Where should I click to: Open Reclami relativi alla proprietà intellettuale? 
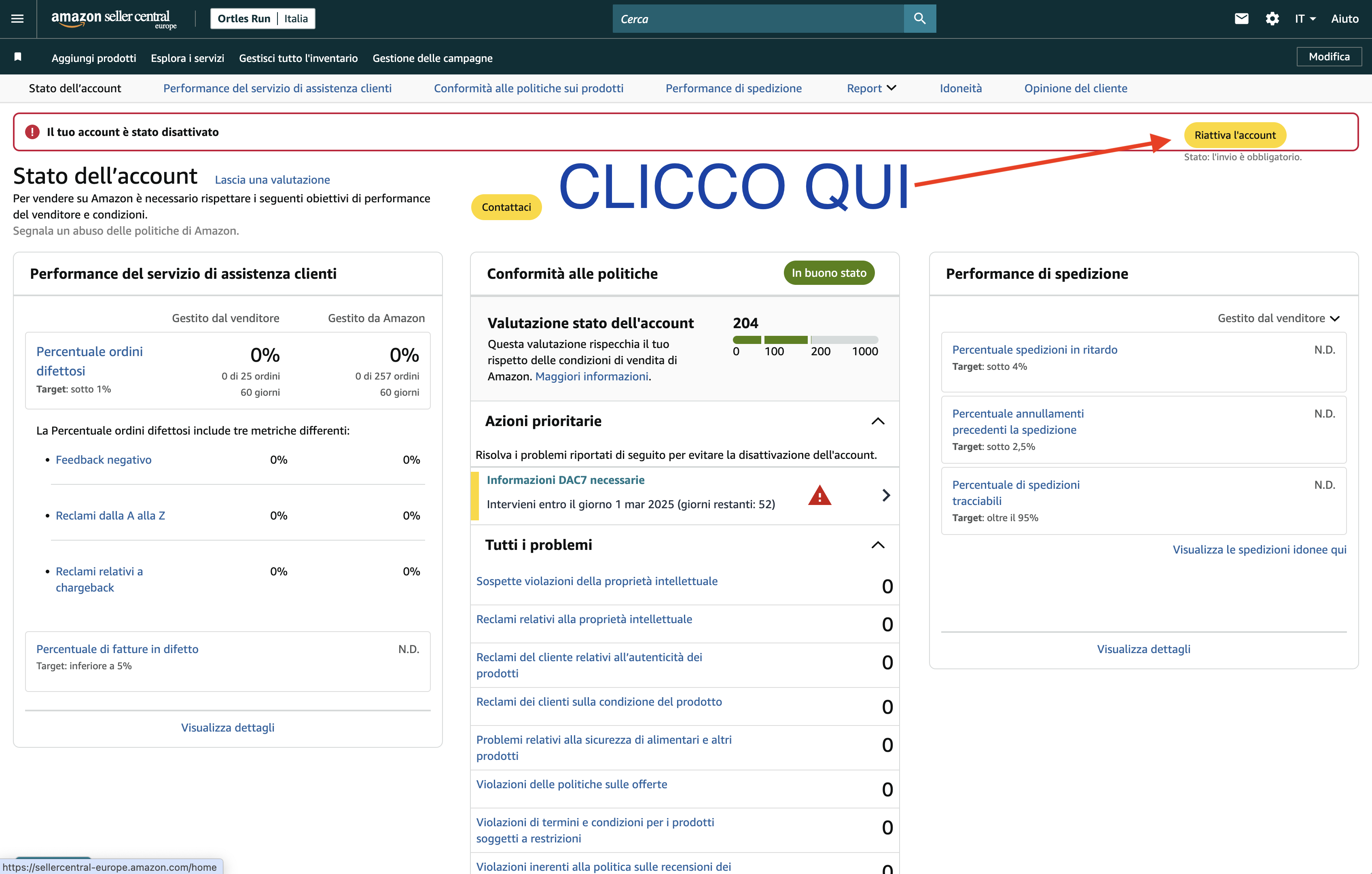tap(584, 619)
